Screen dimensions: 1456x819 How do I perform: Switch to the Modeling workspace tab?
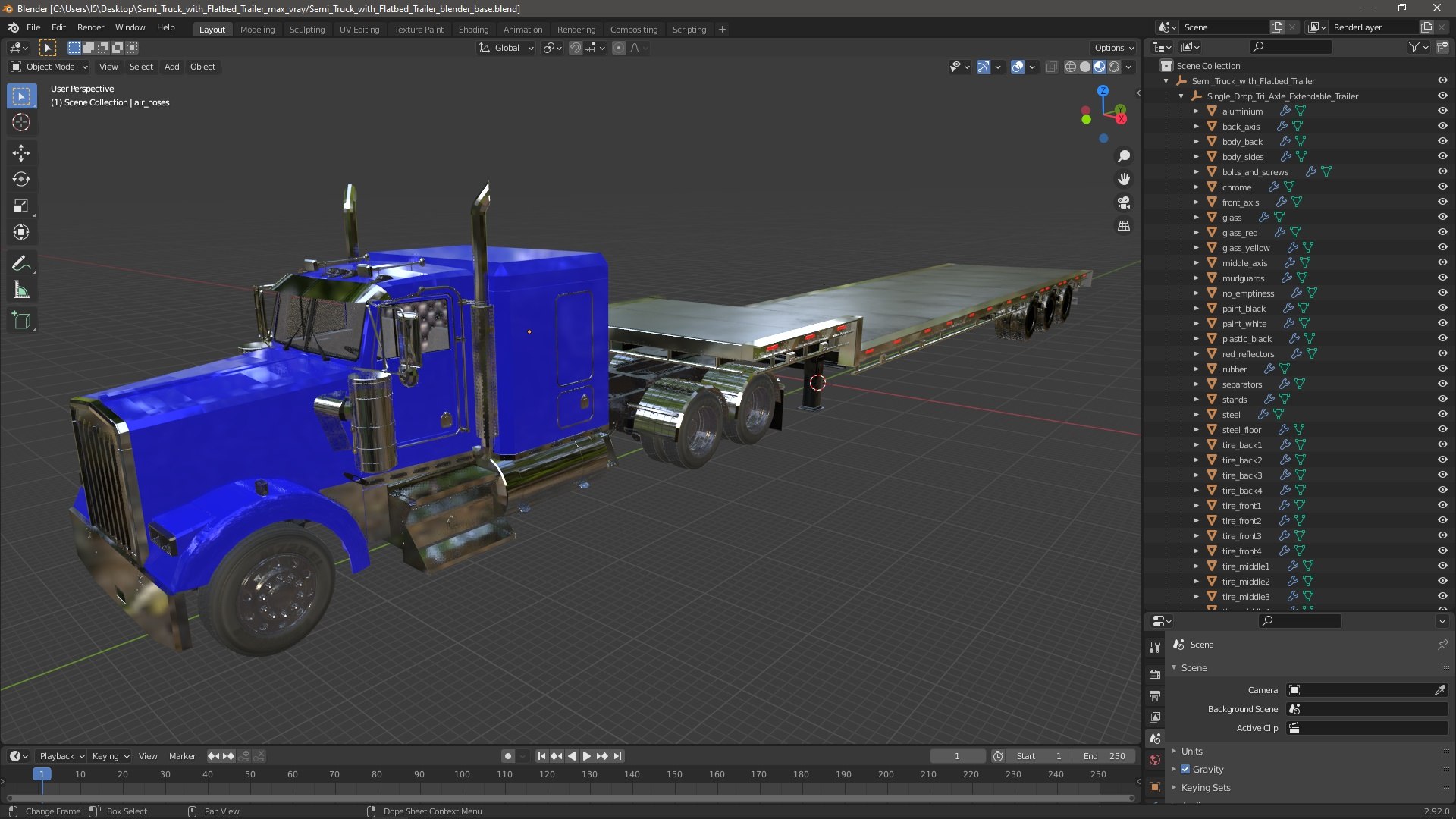click(x=257, y=30)
